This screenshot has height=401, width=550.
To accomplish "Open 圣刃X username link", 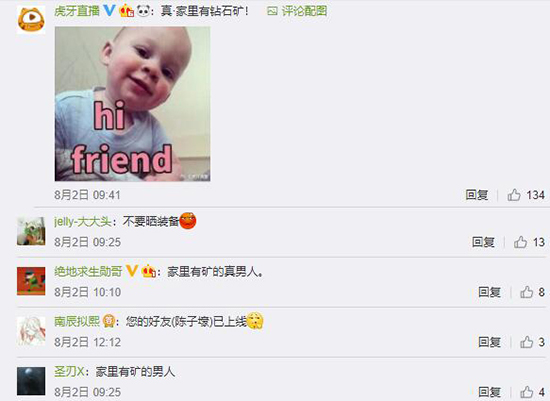I will click(x=69, y=372).
